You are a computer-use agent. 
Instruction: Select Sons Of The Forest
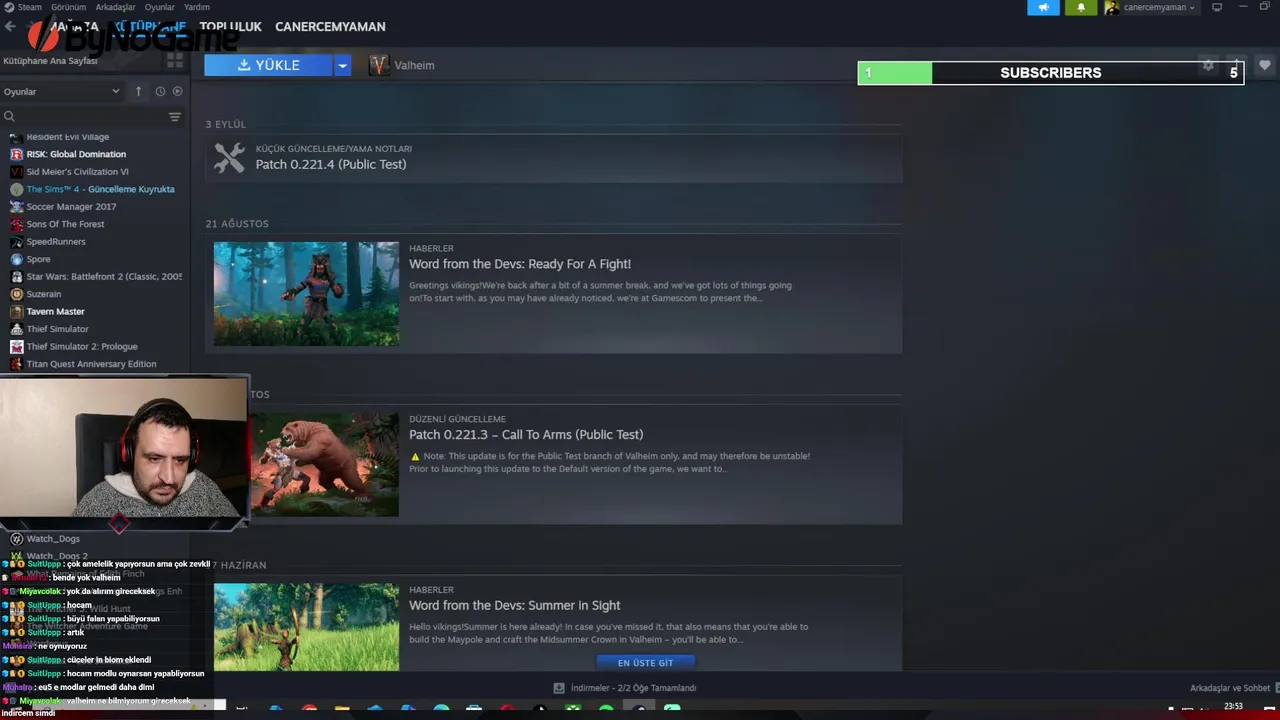(x=65, y=224)
